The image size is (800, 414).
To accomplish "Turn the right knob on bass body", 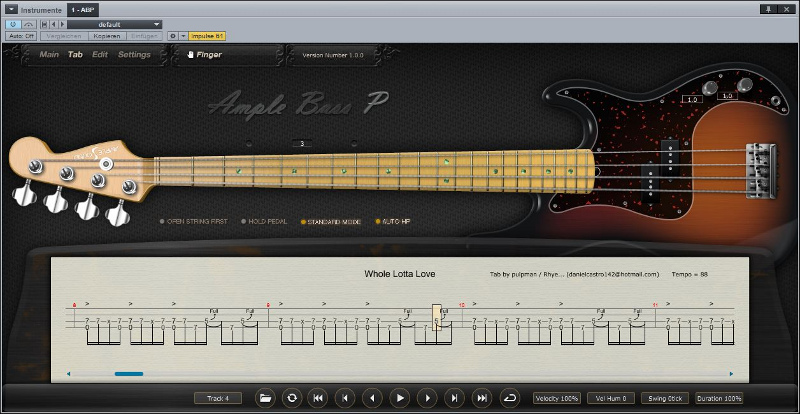I will 744,85.
